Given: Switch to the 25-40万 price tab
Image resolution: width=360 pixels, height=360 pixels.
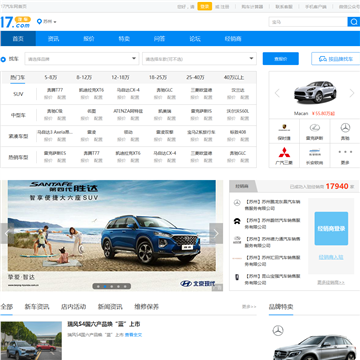Looking at the screenshot, I should [x=195, y=77].
